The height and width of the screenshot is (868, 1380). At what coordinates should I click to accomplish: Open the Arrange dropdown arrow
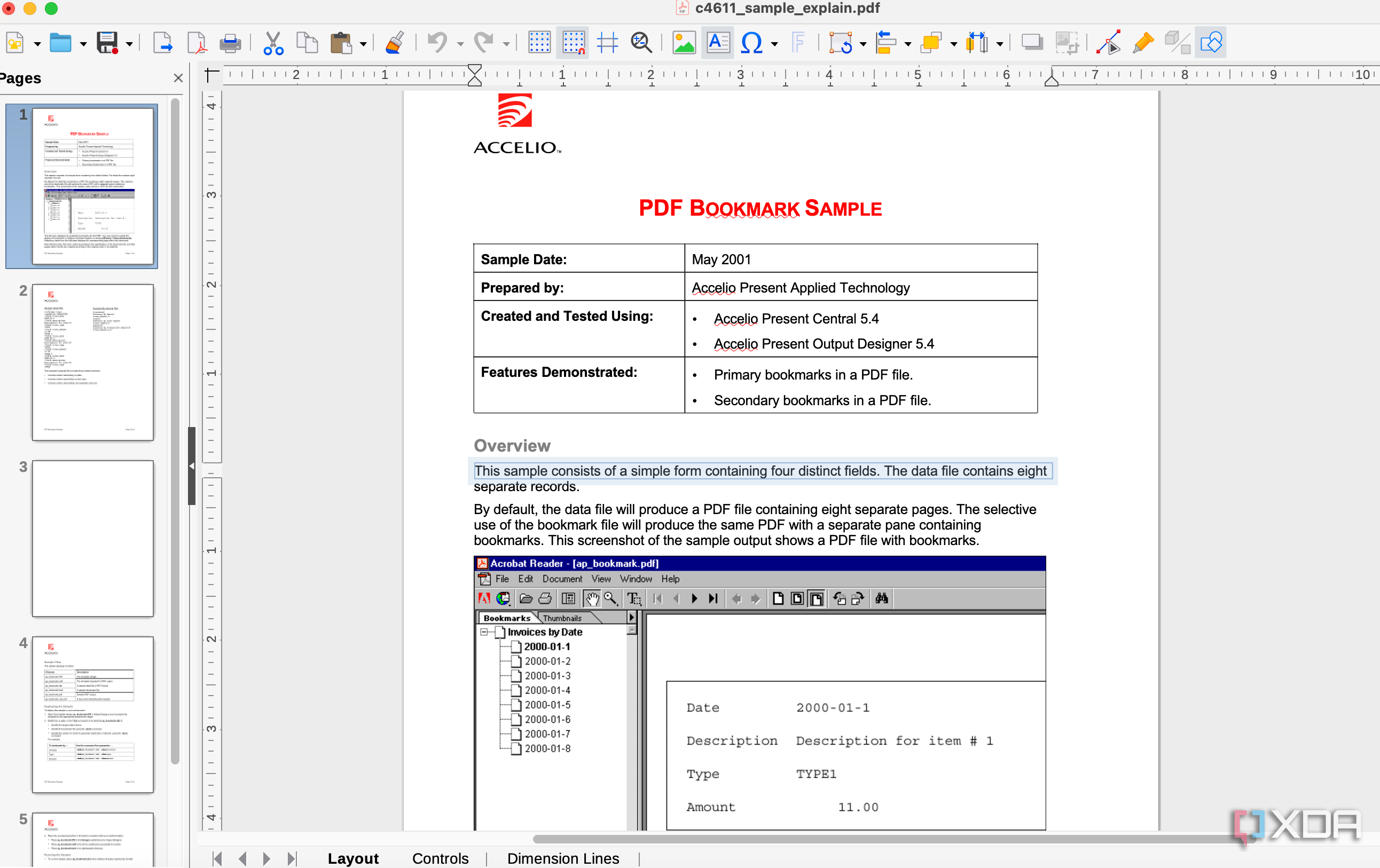[x=954, y=44]
